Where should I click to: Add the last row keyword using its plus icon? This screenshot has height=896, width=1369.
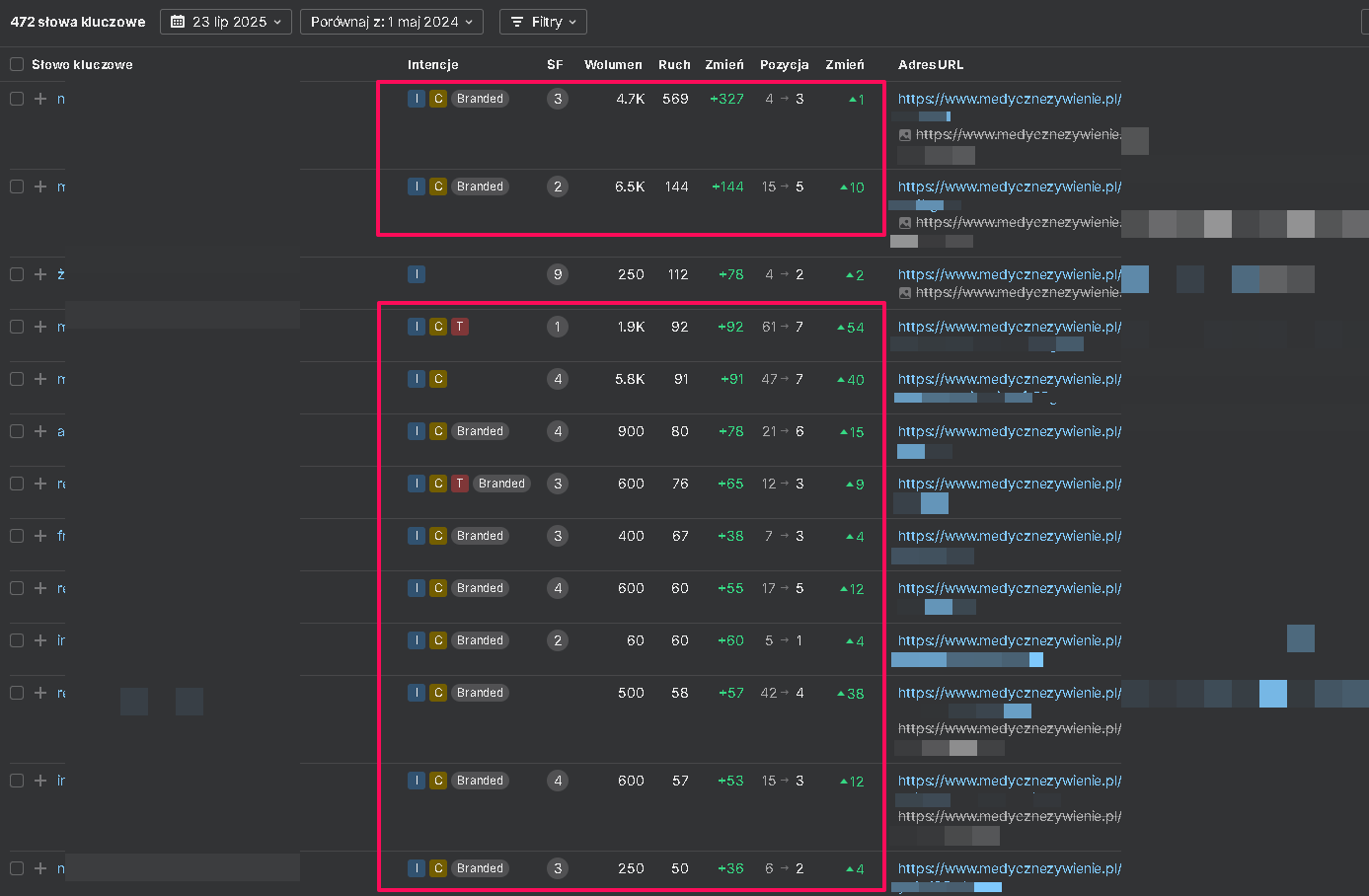[x=40, y=868]
